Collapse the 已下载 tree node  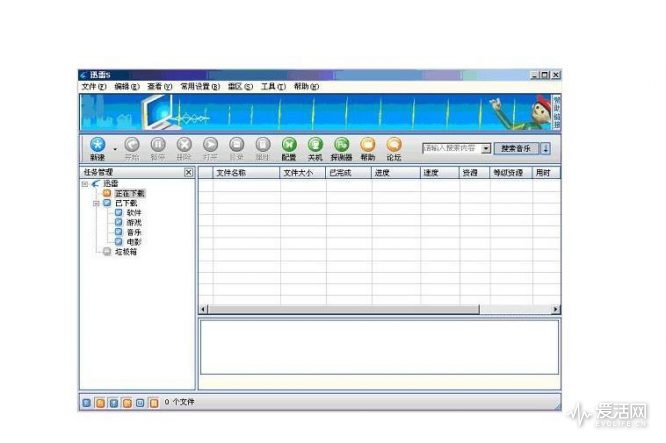point(96,203)
